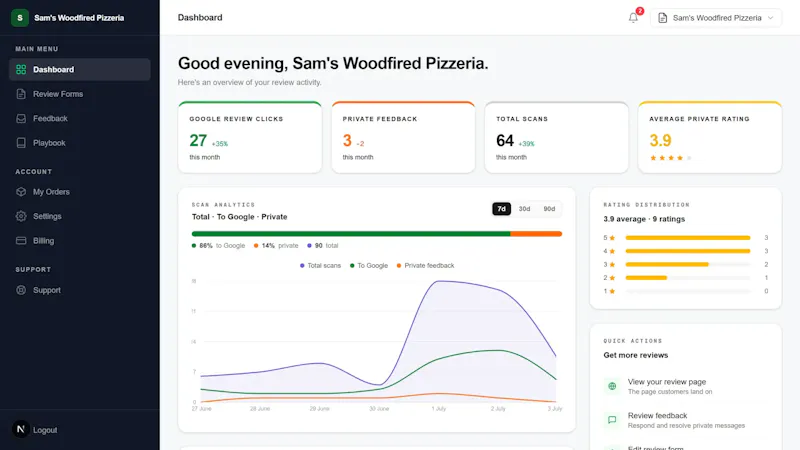
Task: Open Total Scans stat card
Action: pyautogui.click(x=557, y=137)
